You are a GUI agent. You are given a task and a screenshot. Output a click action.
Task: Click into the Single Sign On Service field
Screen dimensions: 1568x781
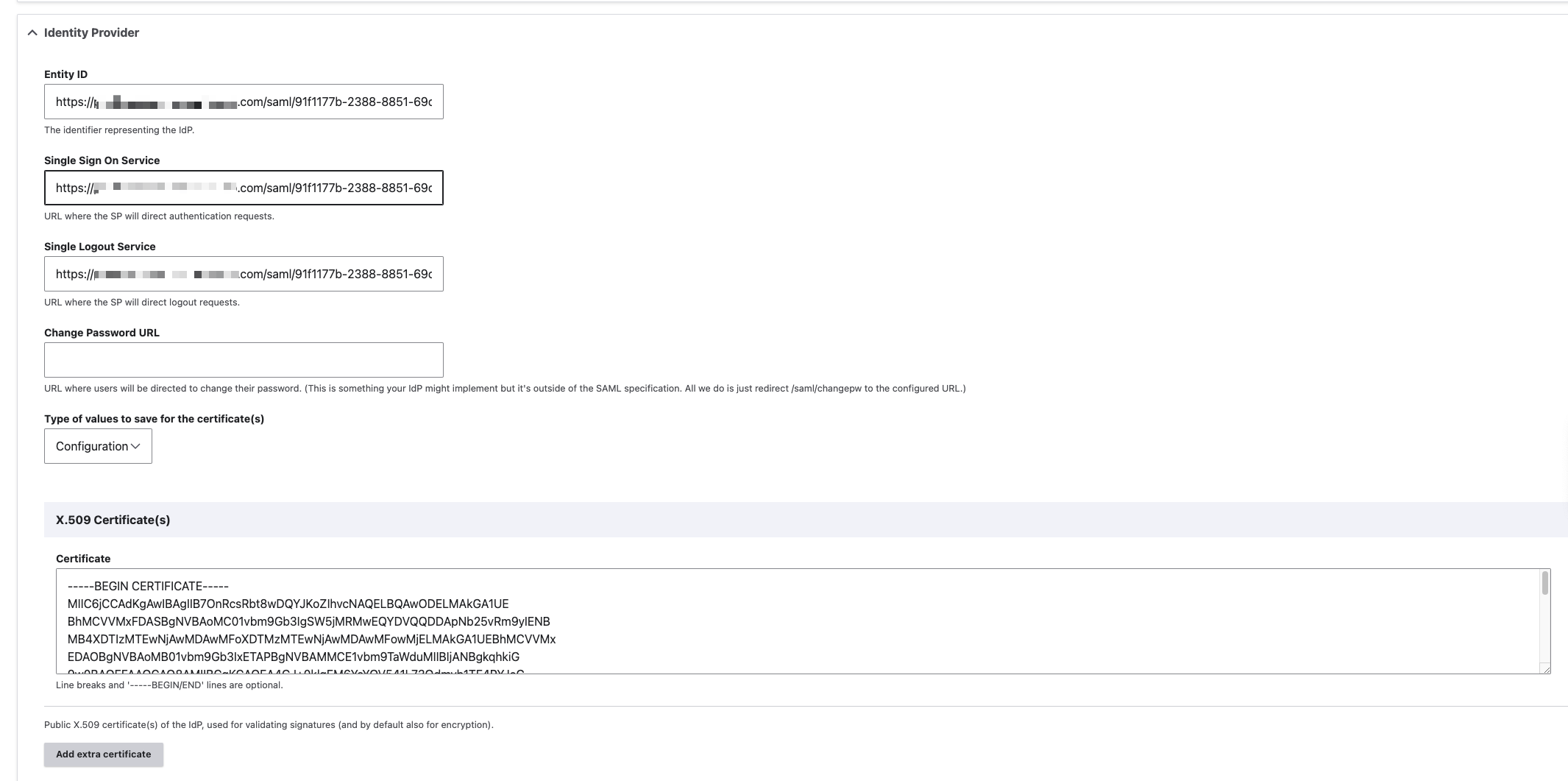244,188
